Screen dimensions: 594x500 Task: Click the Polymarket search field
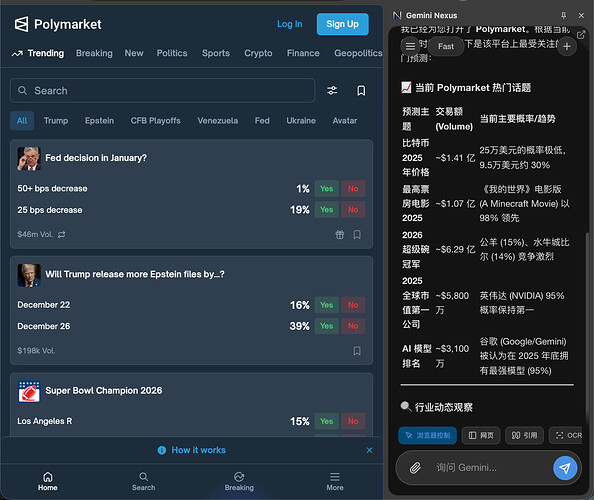(x=163, y=91)
